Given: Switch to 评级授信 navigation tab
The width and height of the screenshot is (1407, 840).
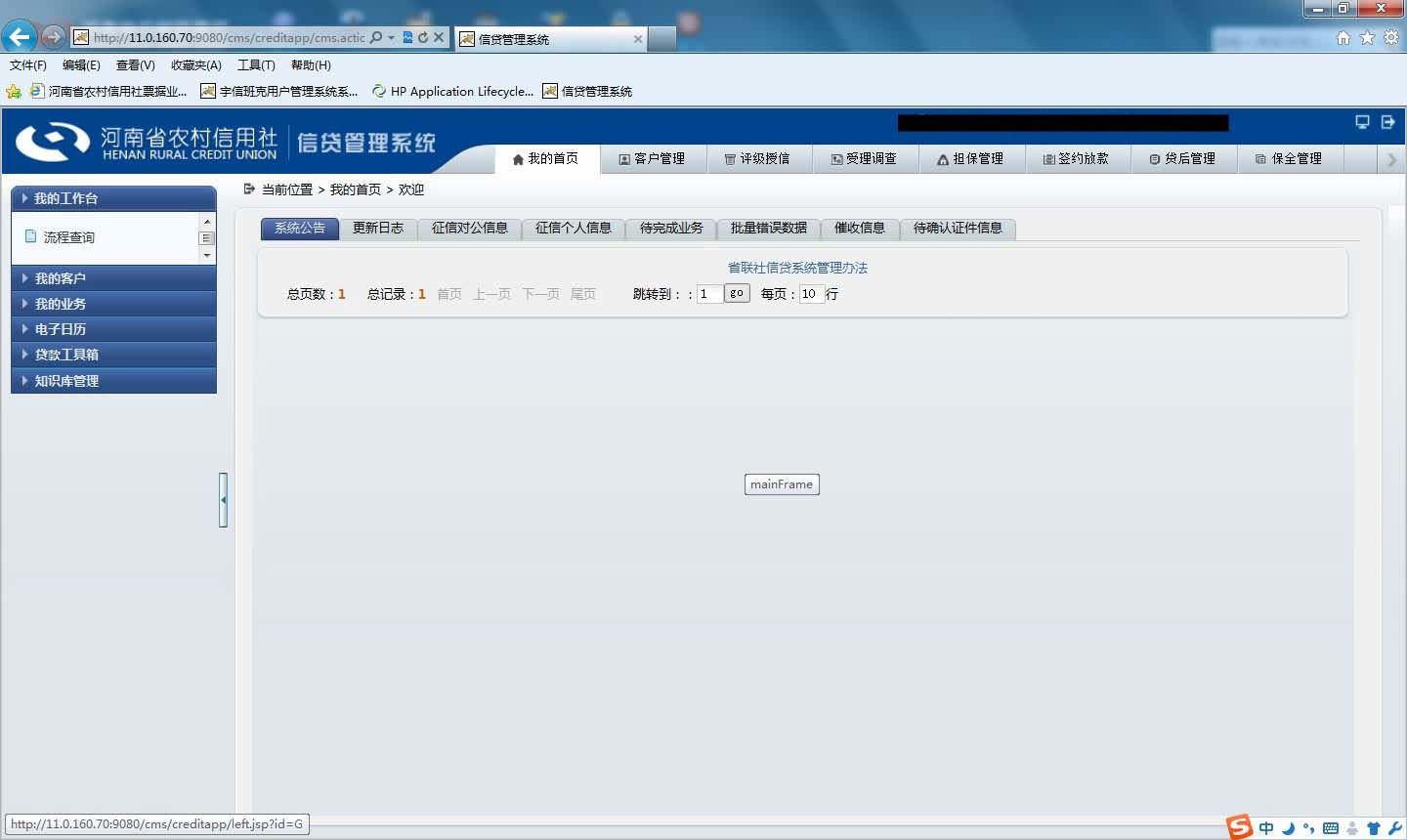Looking at the screenshot, I should (758, 158).
